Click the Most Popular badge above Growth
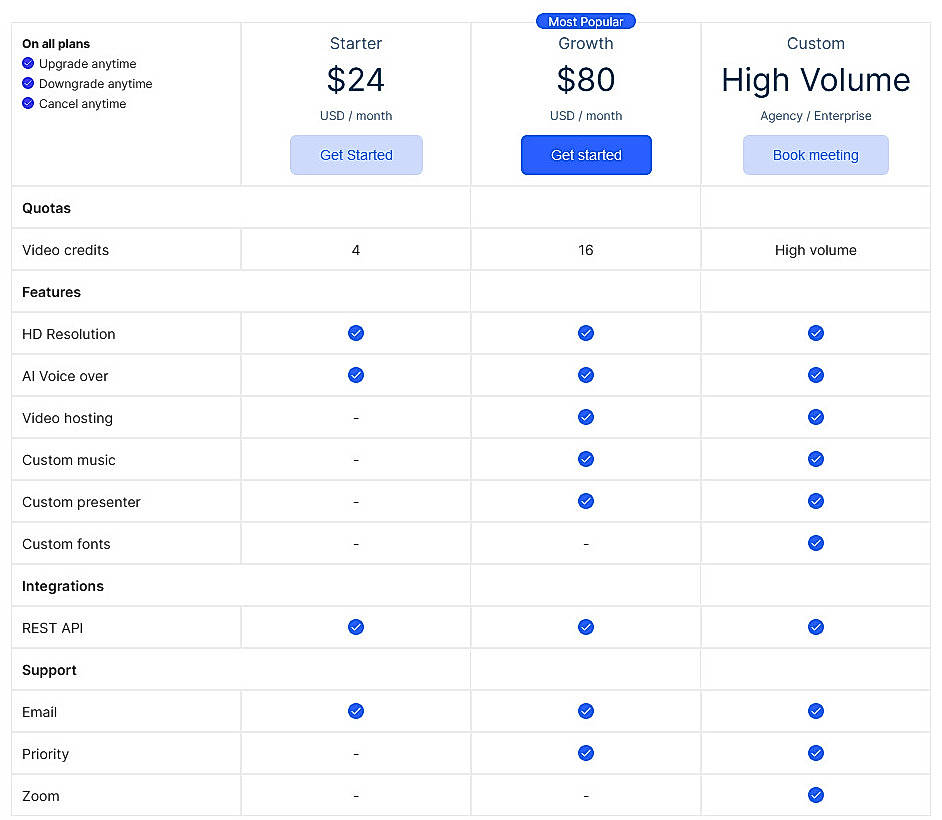942x820 pixels. [x=586, y=21]
